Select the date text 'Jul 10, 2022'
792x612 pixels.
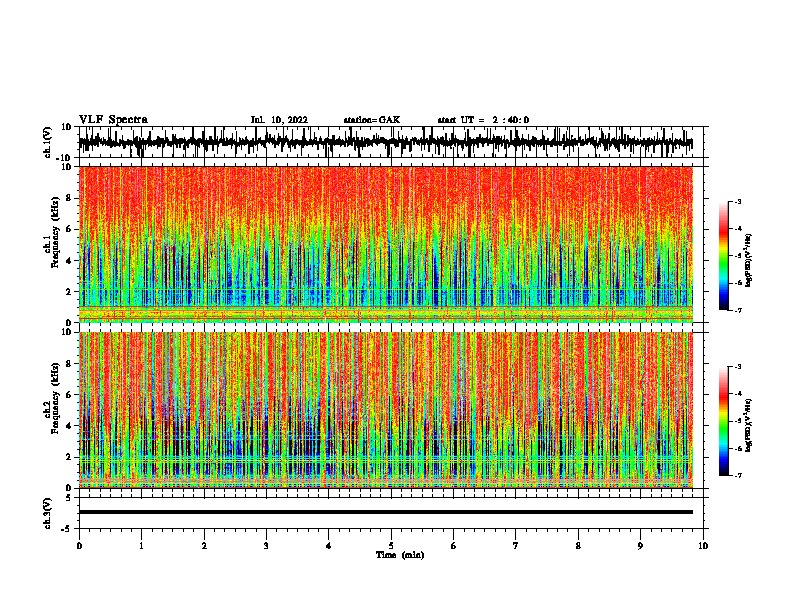279,120
